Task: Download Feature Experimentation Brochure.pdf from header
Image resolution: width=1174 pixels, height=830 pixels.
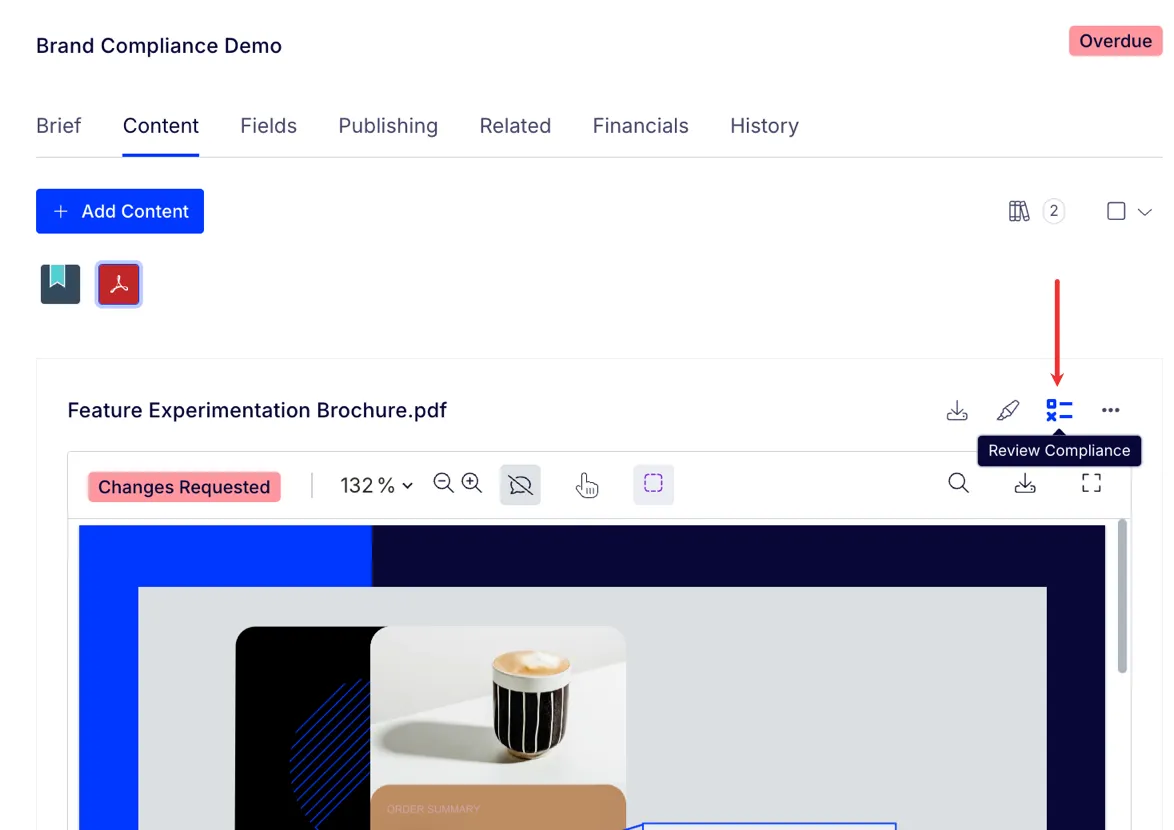Action: [x=957, y=410]
